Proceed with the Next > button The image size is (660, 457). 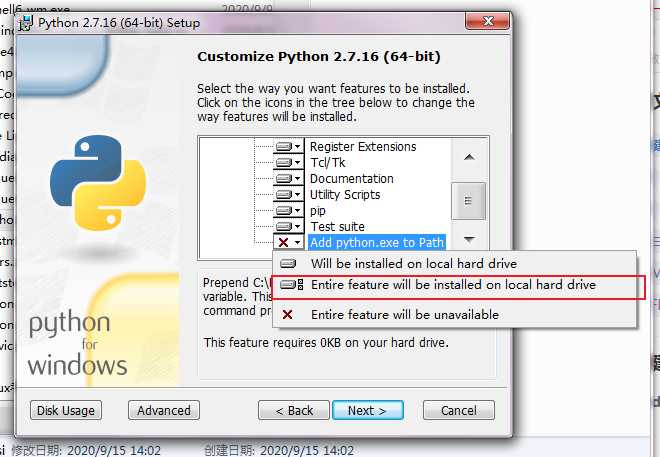click(368, 410)
